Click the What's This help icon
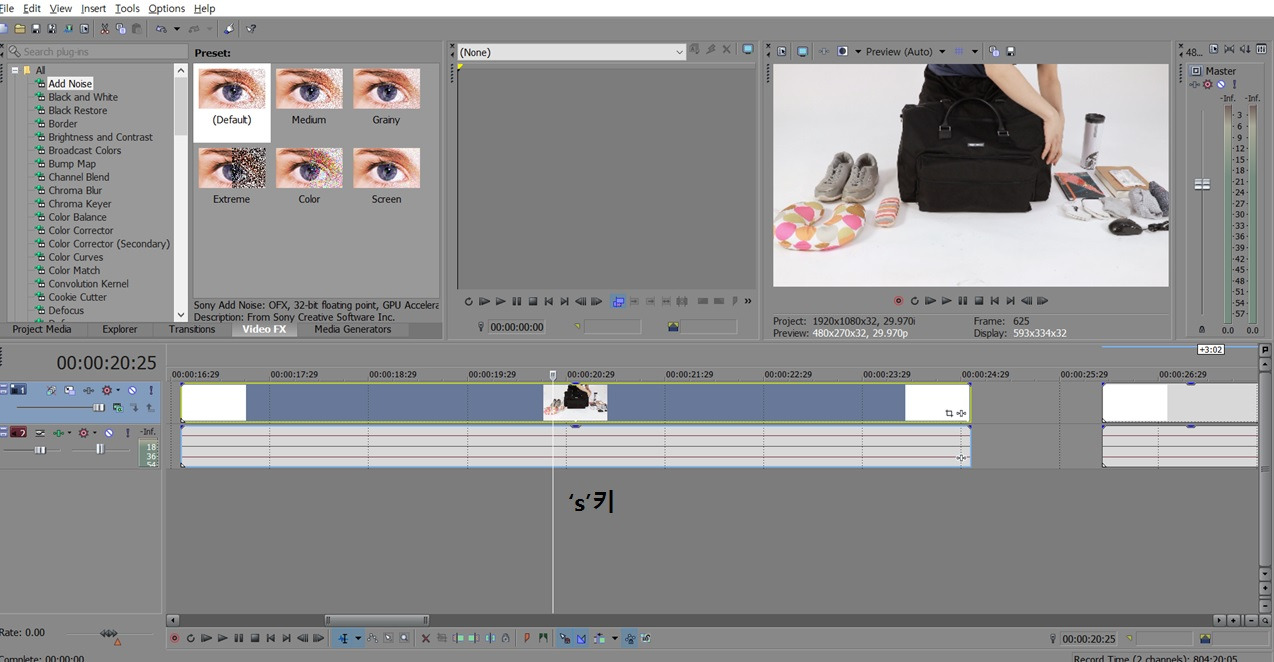1274x662 pixels. click(x=251, y=29)
